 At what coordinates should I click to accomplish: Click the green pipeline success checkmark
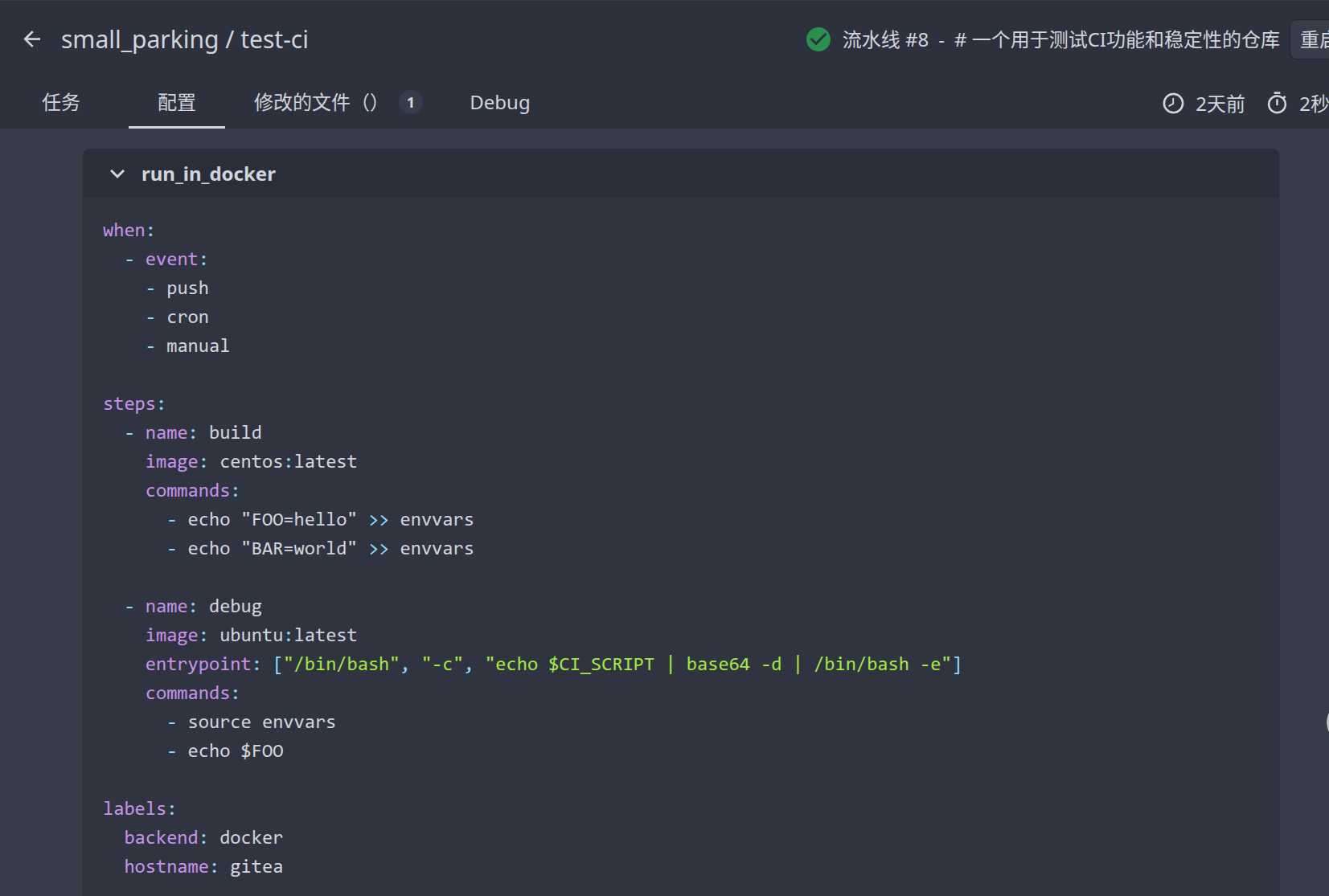coord(818,39)
